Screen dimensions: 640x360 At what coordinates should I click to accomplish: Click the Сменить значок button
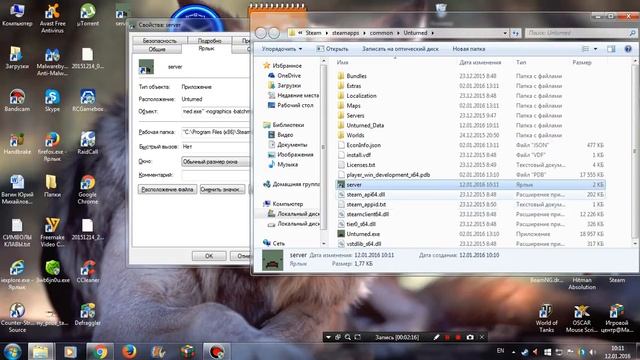coord(222,189)
